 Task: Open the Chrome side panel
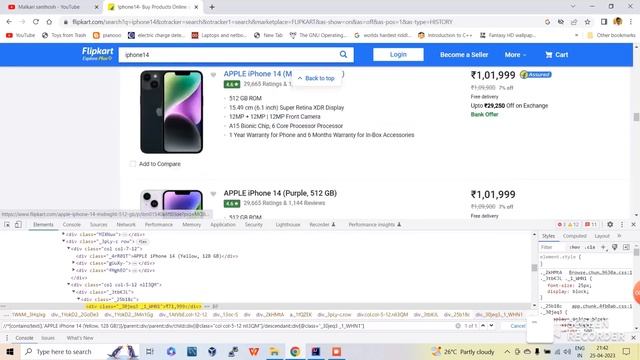point(604,22)
